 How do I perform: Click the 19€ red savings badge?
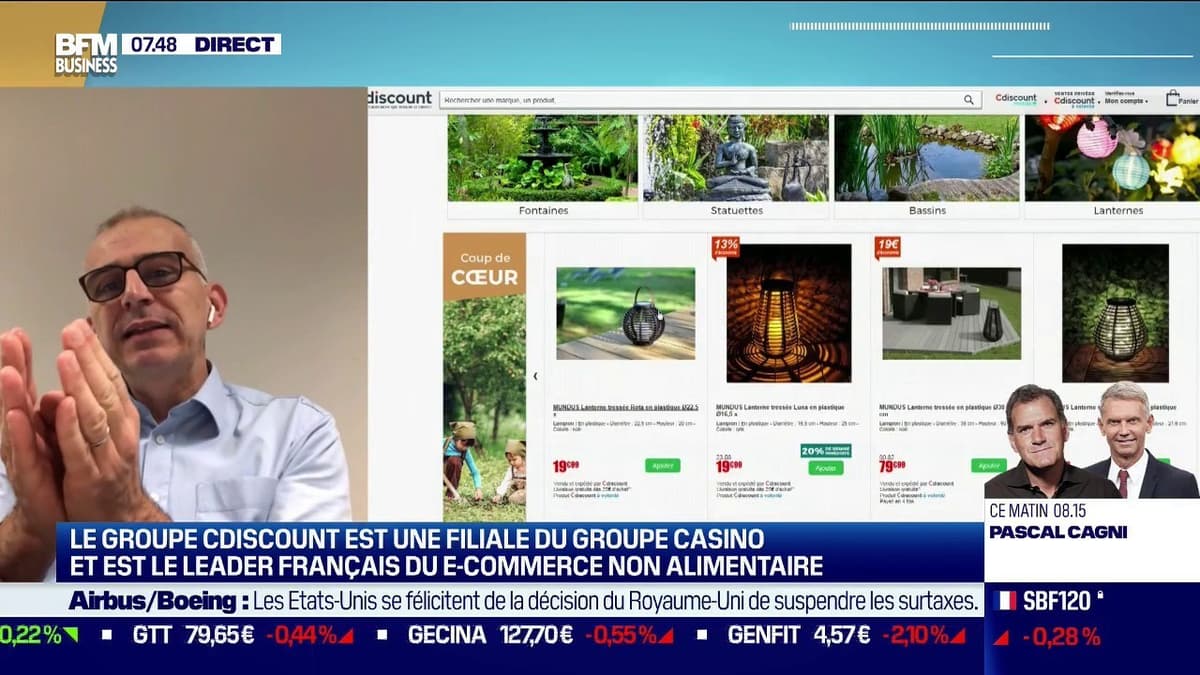[887, 247]
